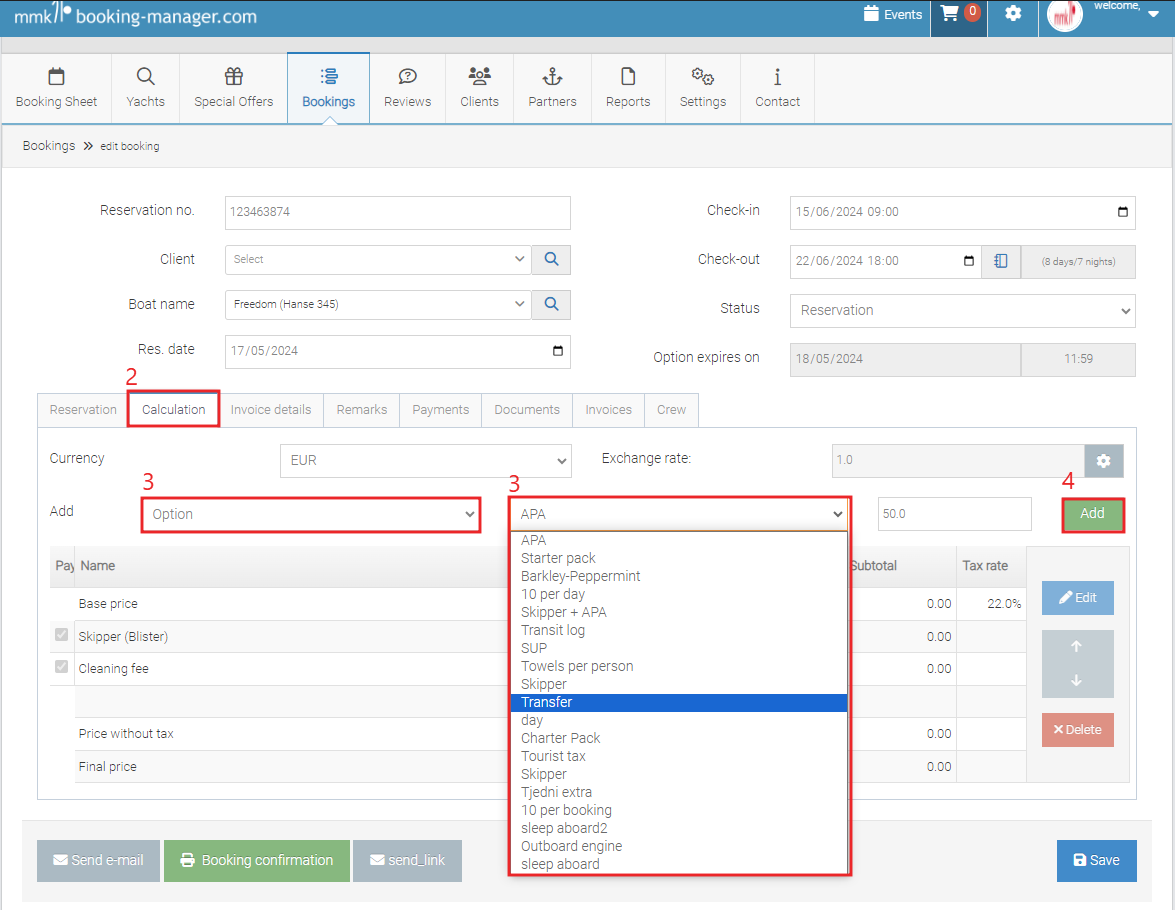
Task: Open the Booking Sheet calendar icon
Action: [57, 77]
